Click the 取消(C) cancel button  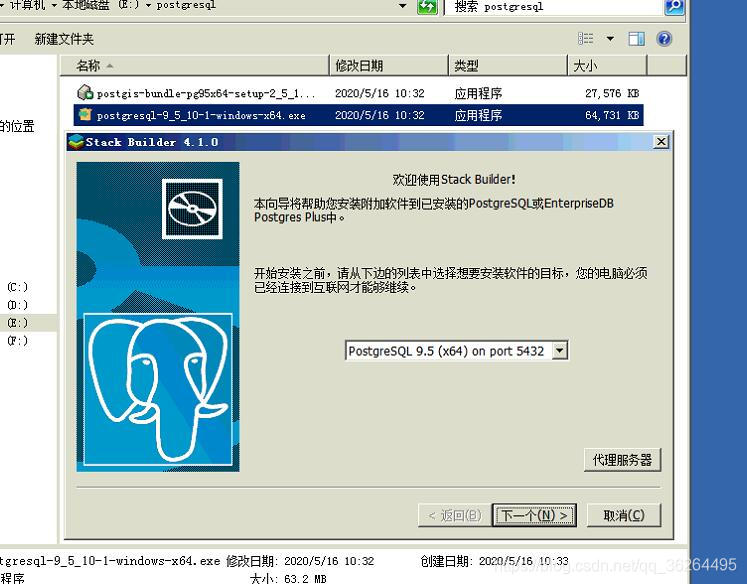point(624,515)
